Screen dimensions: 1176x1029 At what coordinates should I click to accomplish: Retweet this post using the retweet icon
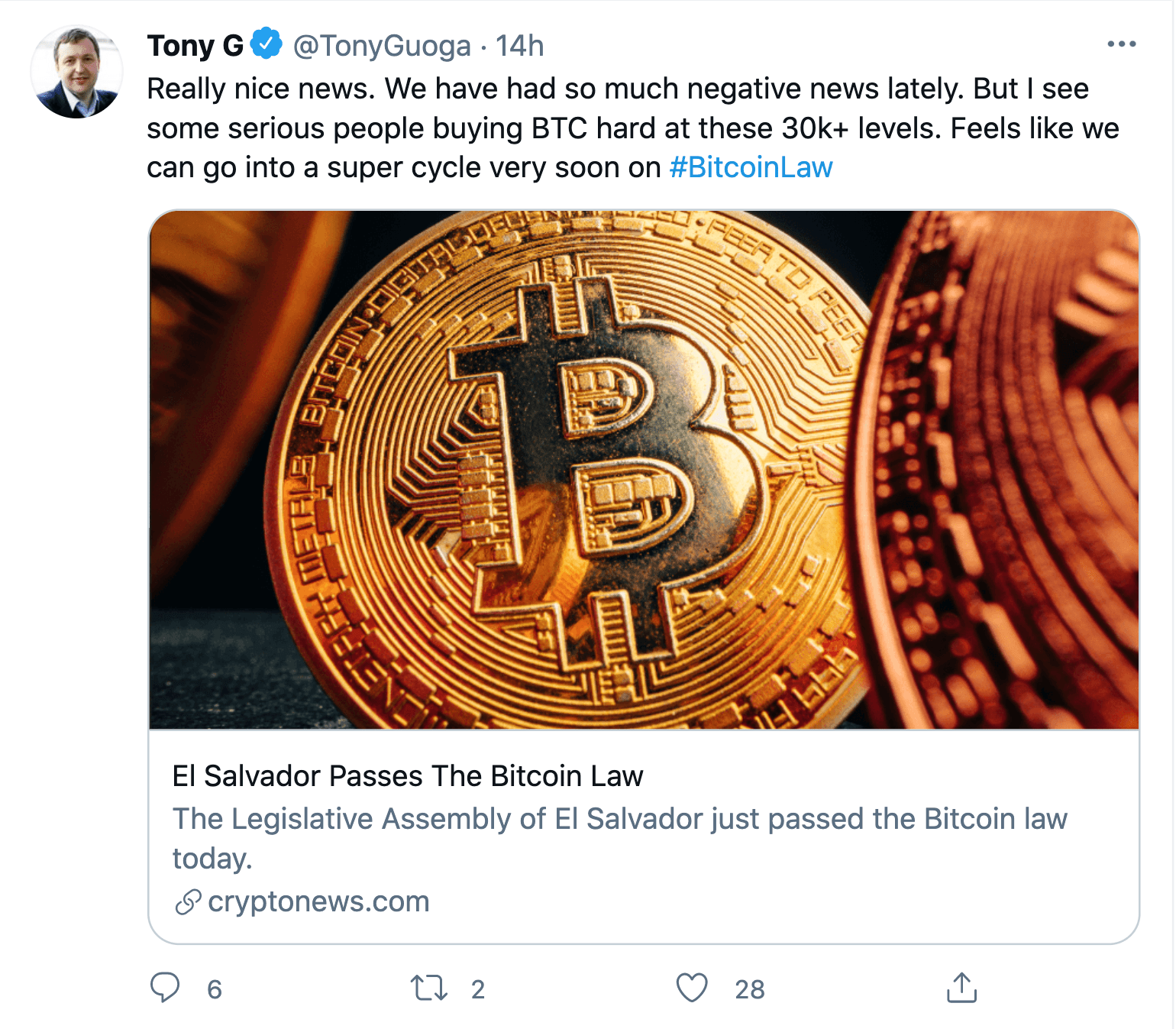click(428, 988)
